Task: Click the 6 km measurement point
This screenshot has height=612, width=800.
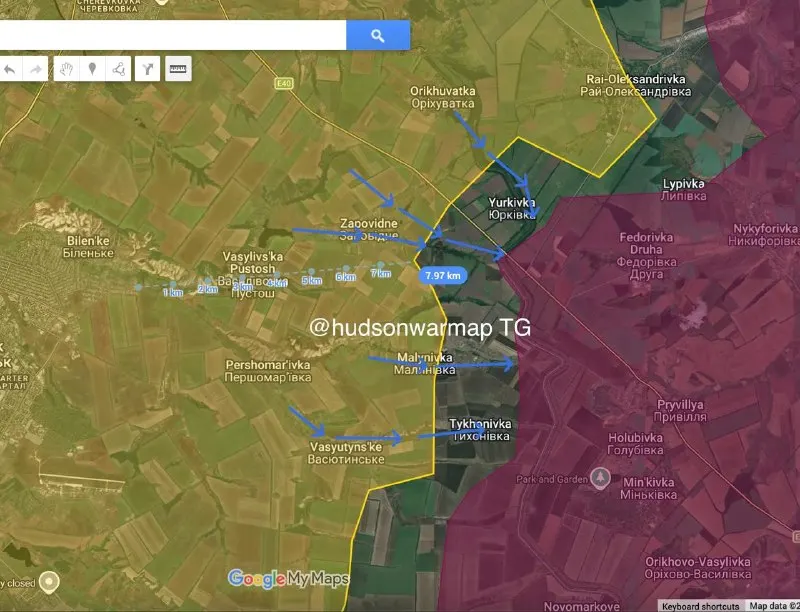Action: [346, 268]
